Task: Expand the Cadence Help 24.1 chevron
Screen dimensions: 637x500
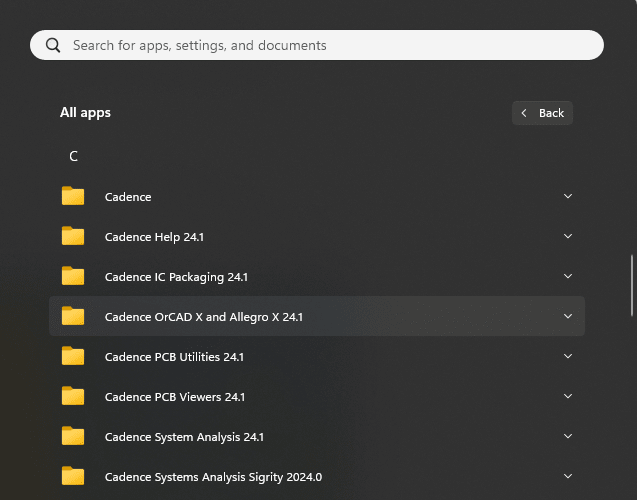Action: 568,236
